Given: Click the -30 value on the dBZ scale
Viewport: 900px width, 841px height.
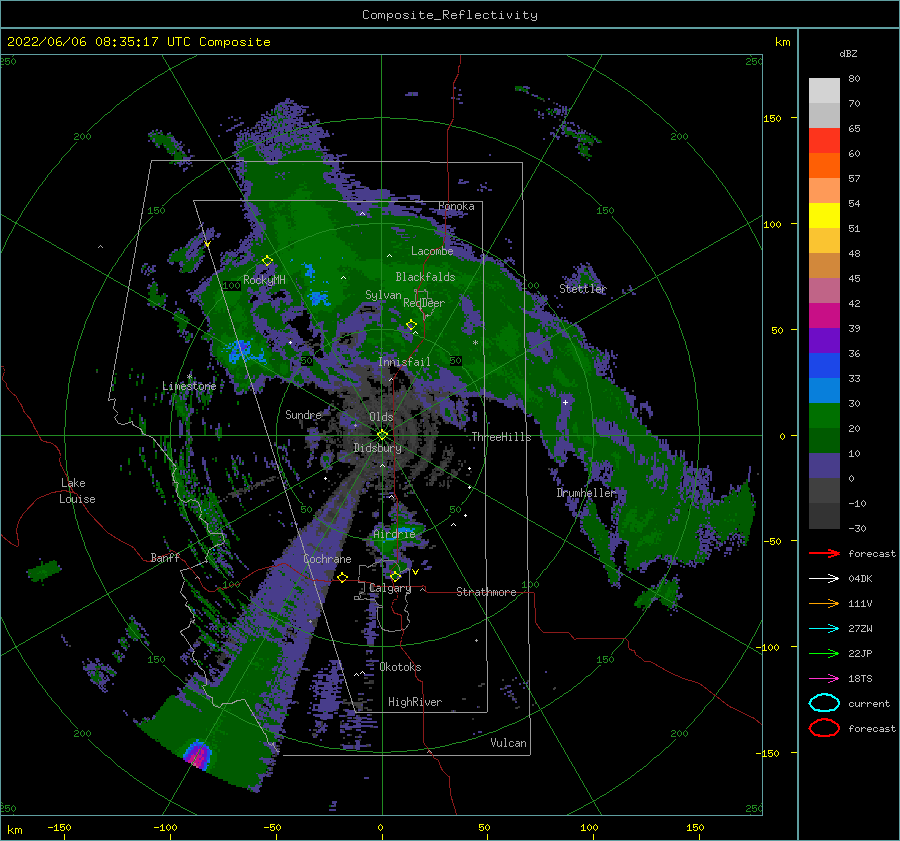Looking at the screenshot, I should (857, 528).
